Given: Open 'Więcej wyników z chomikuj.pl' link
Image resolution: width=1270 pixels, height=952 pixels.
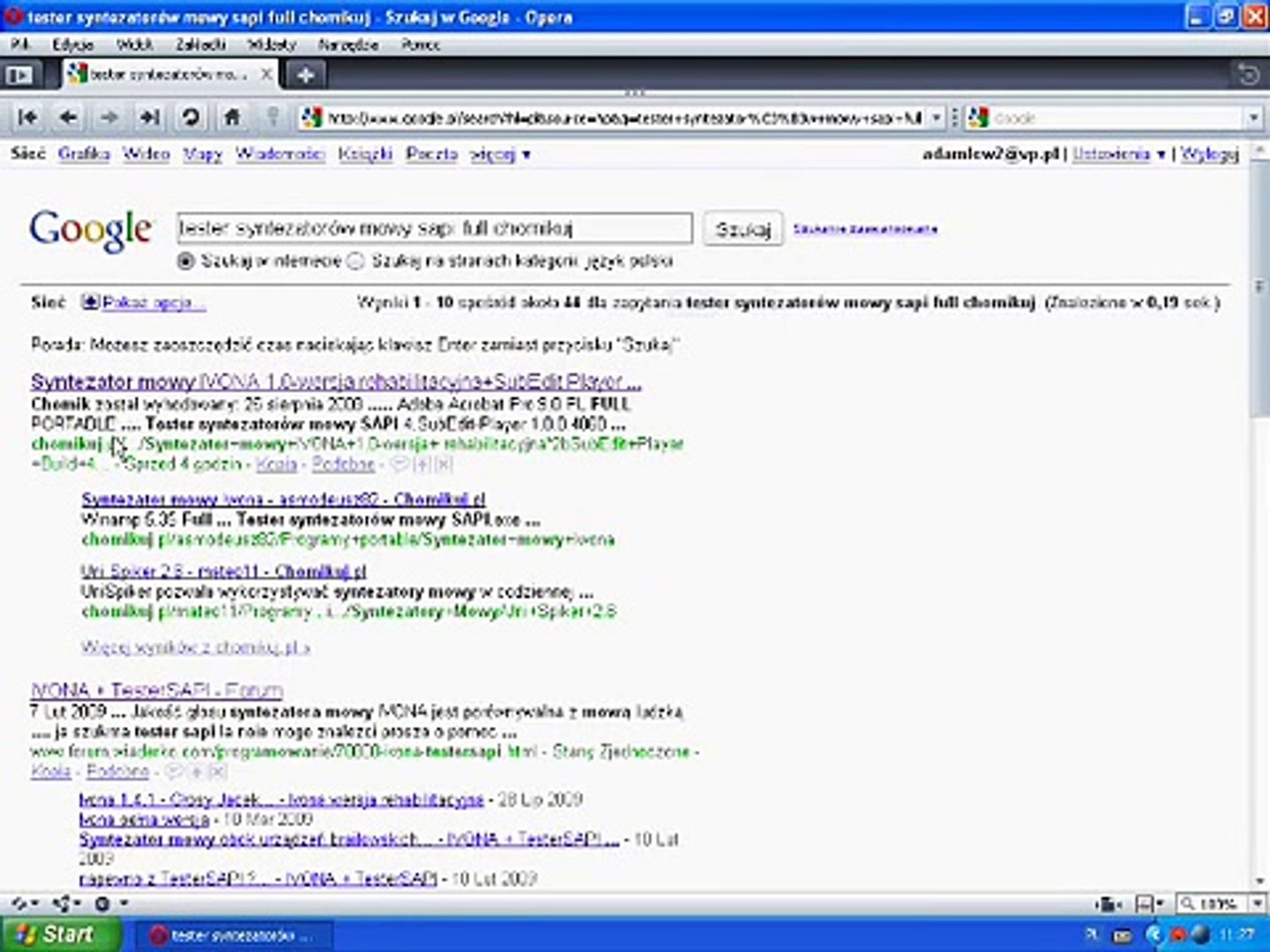Looking at the screenshot, I should [x=195, y=648].
